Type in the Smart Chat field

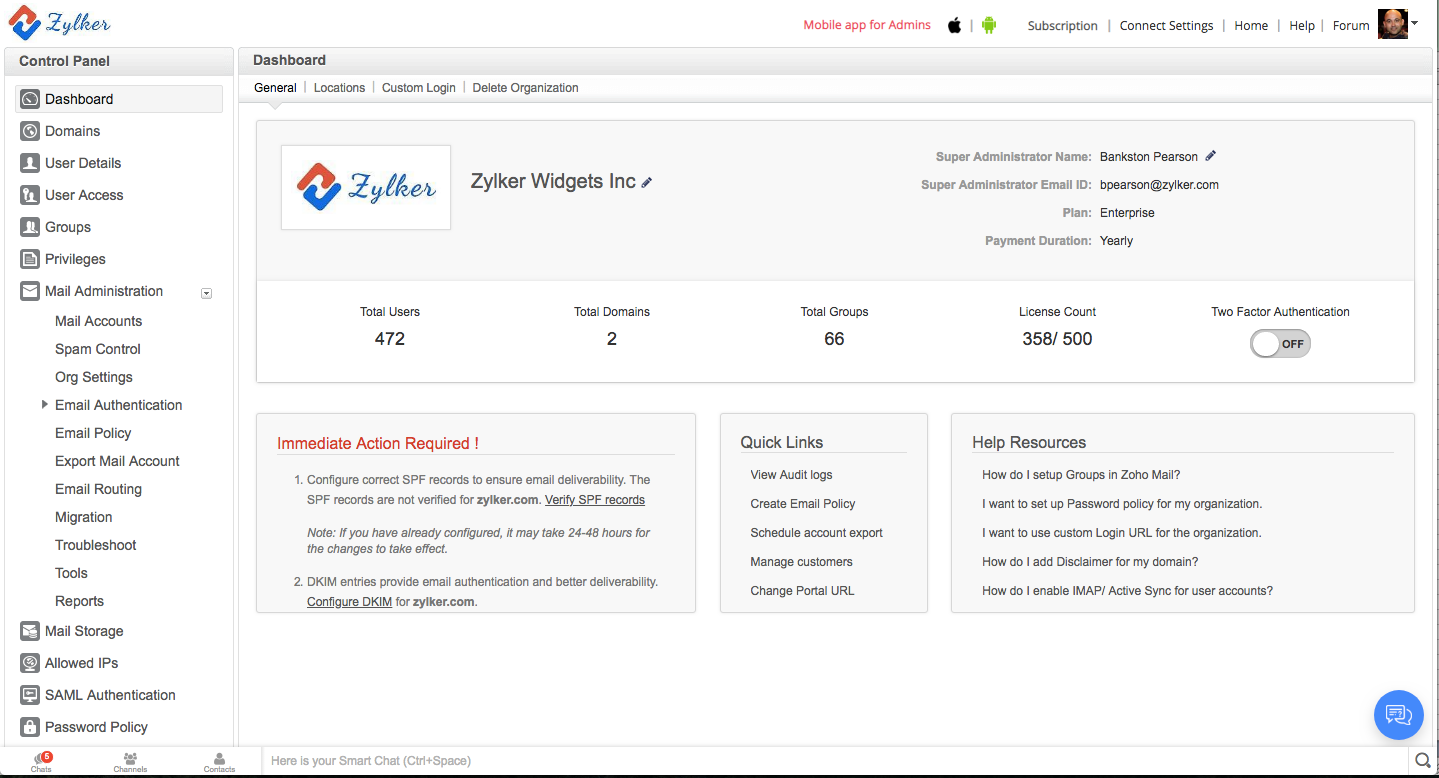tap(830, 761)
